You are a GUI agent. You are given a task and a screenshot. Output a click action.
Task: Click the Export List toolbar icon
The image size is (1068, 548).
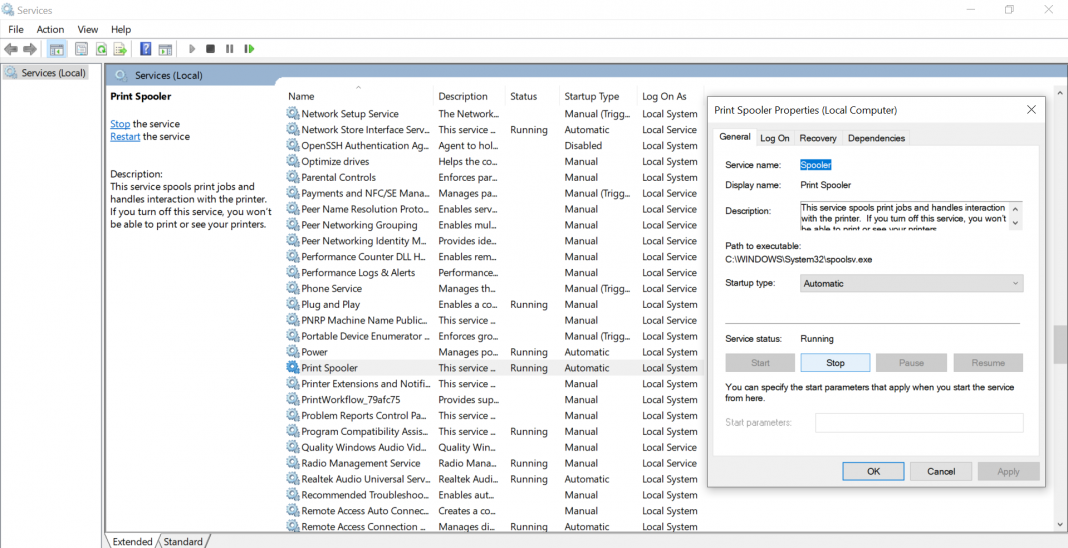pos(120,49)
